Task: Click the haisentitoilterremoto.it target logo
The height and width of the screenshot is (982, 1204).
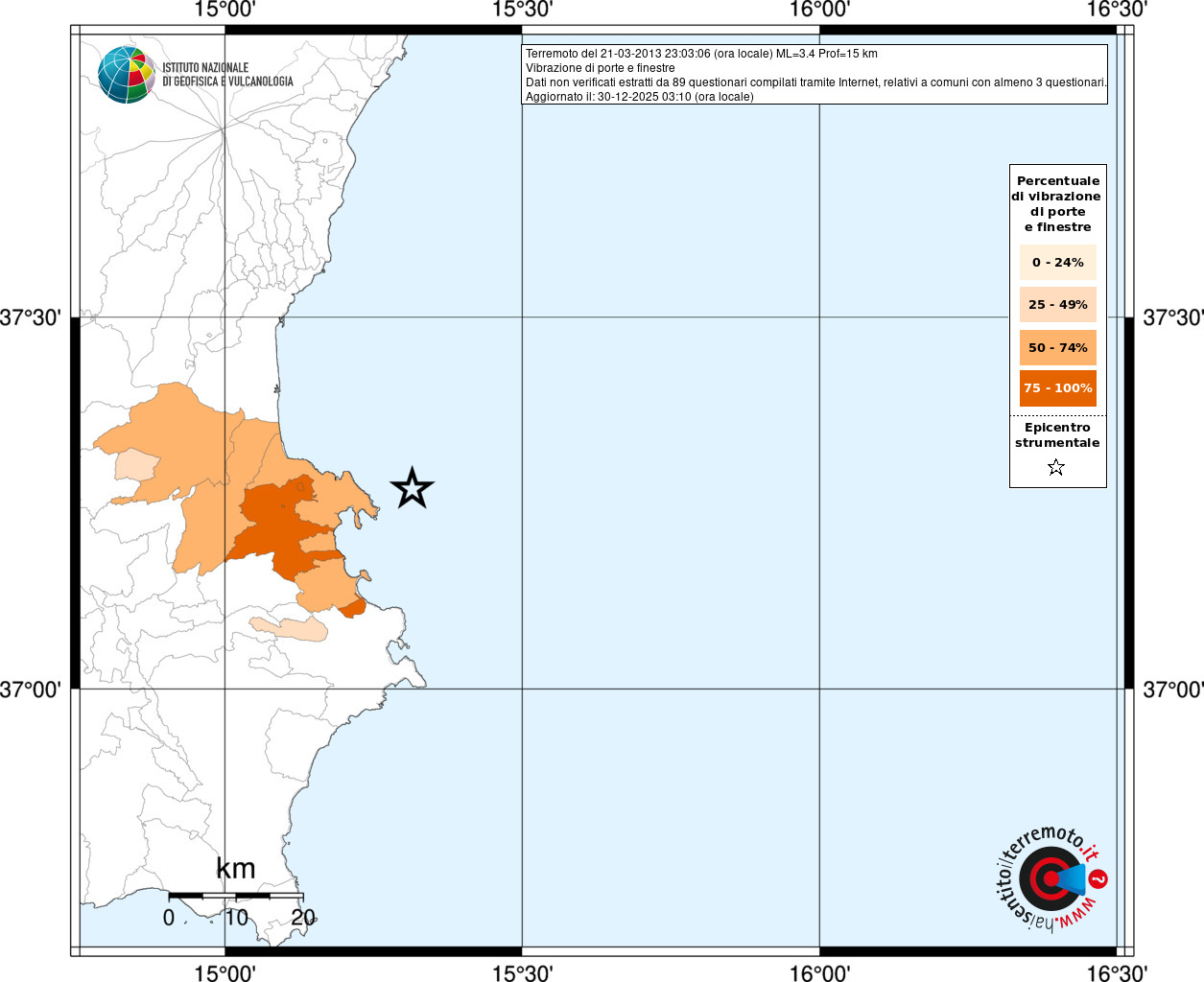Action: [1051, 879]
